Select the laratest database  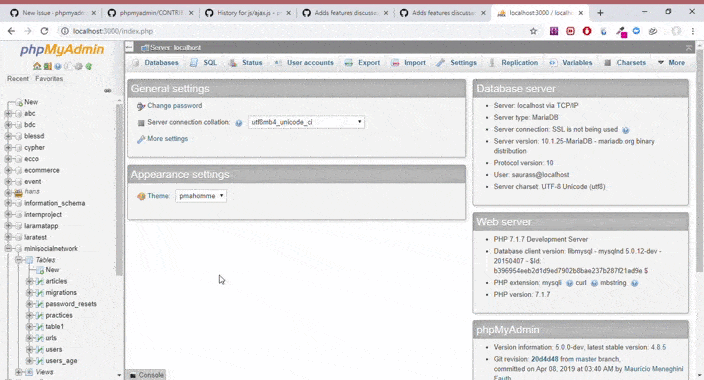point(35,238)
